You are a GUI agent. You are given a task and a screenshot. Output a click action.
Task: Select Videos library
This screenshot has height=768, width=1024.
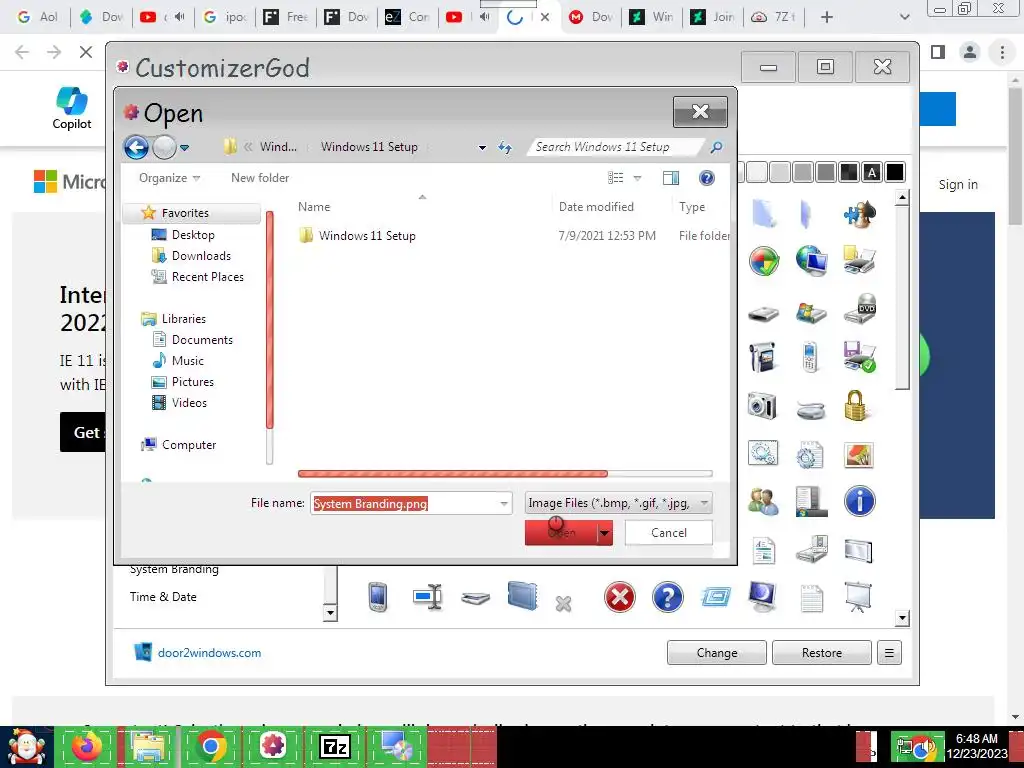(x=189, y=403)
